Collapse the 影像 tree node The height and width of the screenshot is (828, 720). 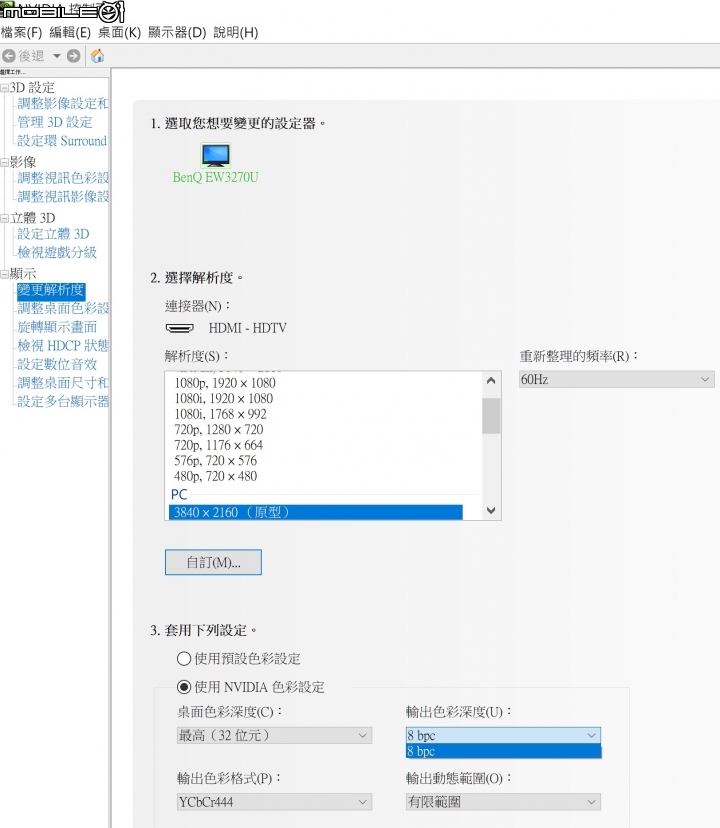click(4, 162)
